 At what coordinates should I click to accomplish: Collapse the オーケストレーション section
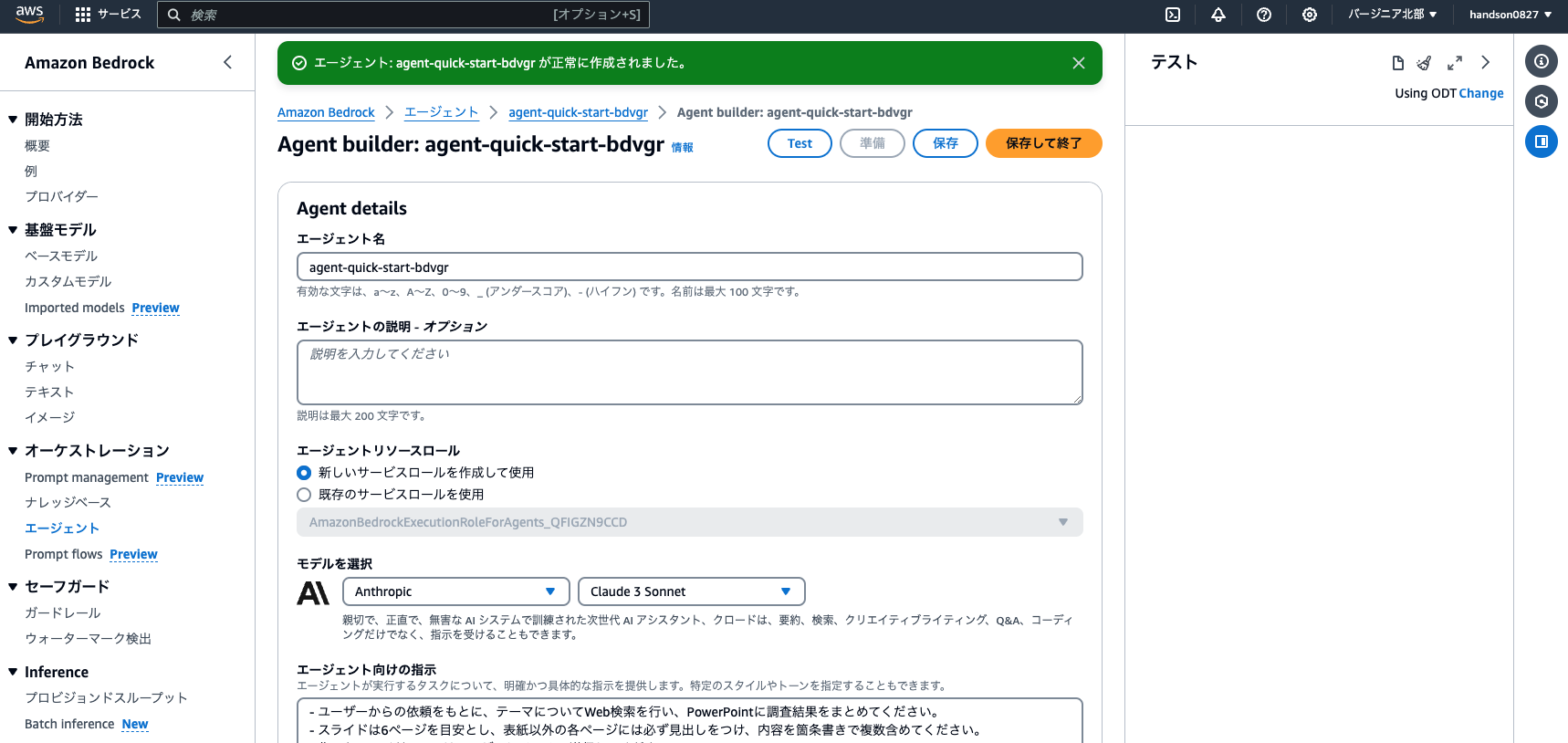pyautogui.click(x=13, y=451)
